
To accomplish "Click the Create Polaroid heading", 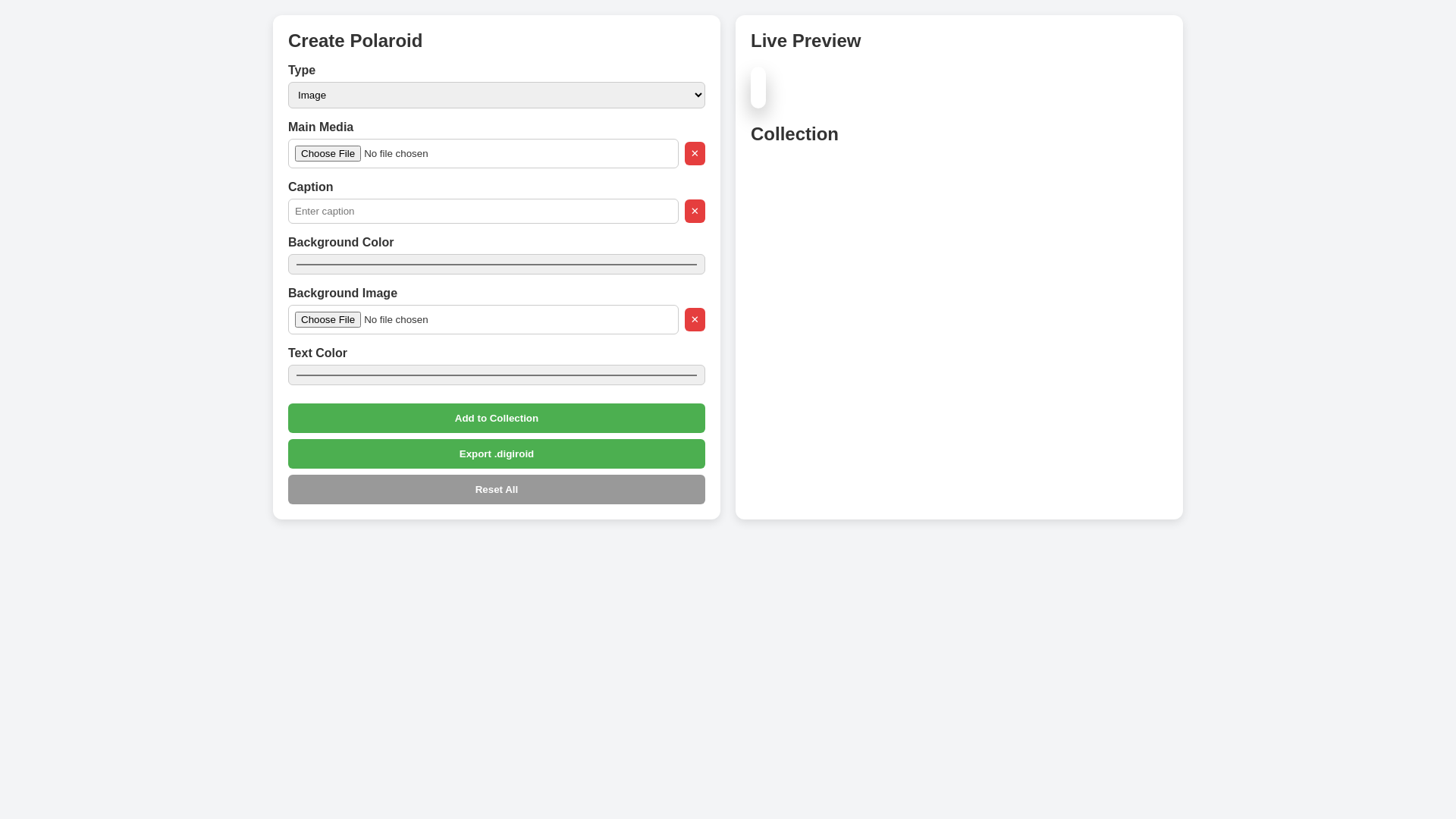I will [355, 41].
